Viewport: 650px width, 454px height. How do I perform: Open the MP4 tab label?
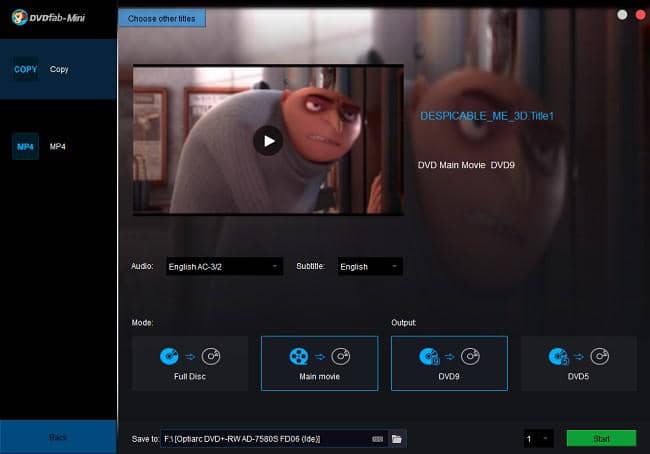(x=58, y=146)
